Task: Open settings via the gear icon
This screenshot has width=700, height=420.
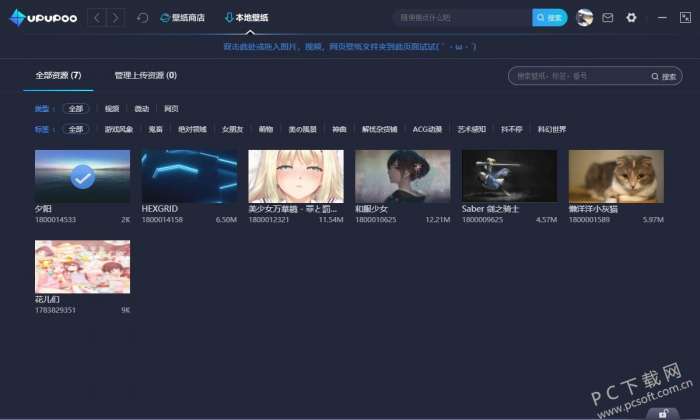Action: tap(631, 18)
